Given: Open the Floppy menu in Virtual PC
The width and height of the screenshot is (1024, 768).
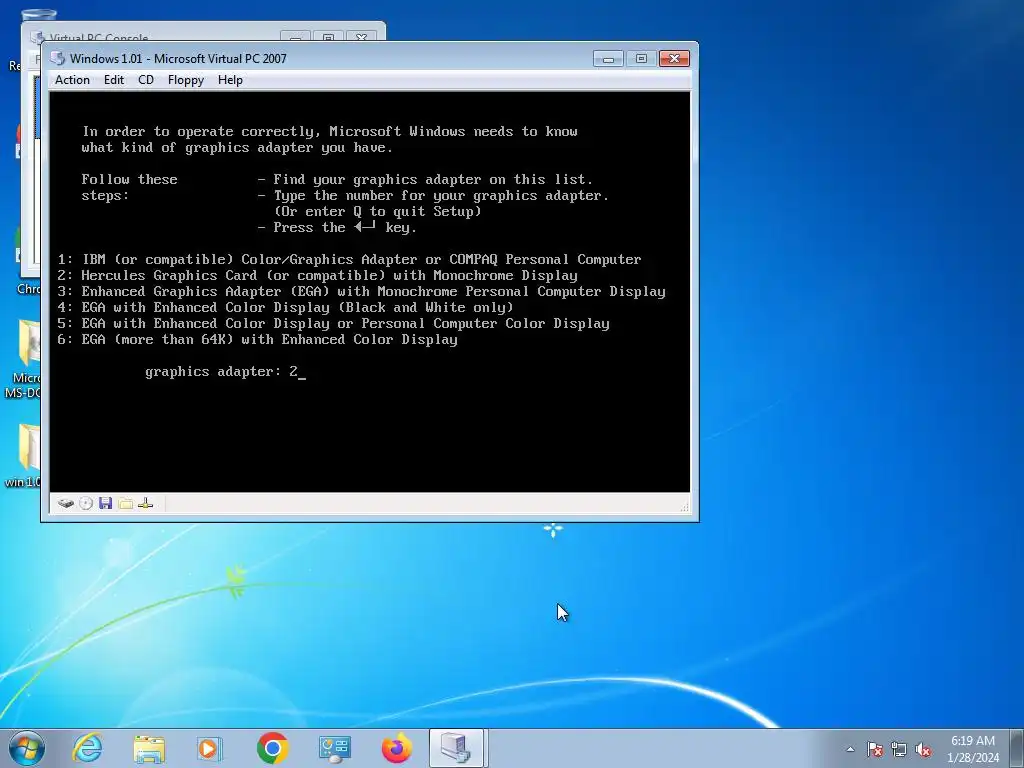Looking at the screenshot, I should point(185,80).
